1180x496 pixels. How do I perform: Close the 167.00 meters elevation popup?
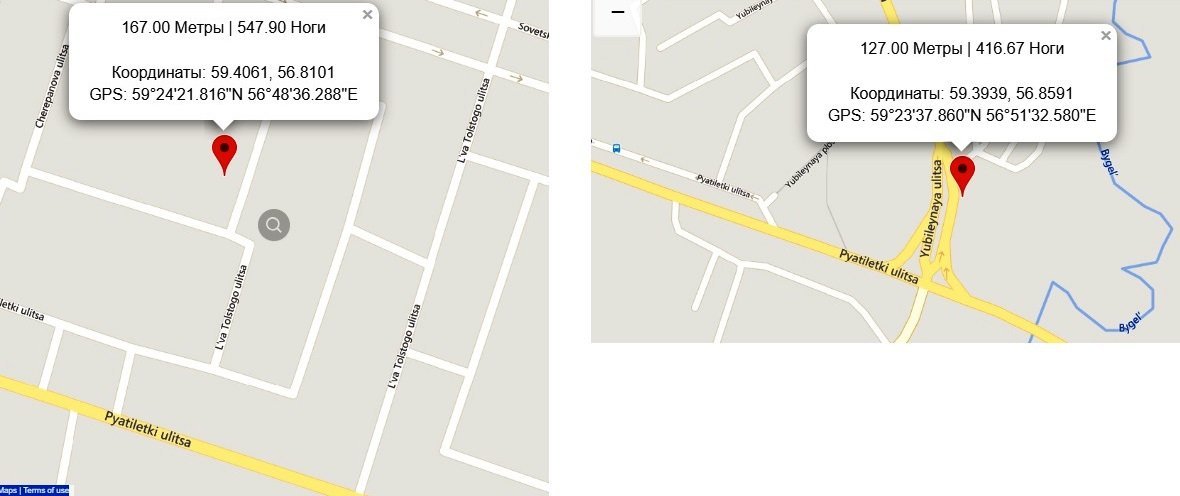click(x=367, y=14)
